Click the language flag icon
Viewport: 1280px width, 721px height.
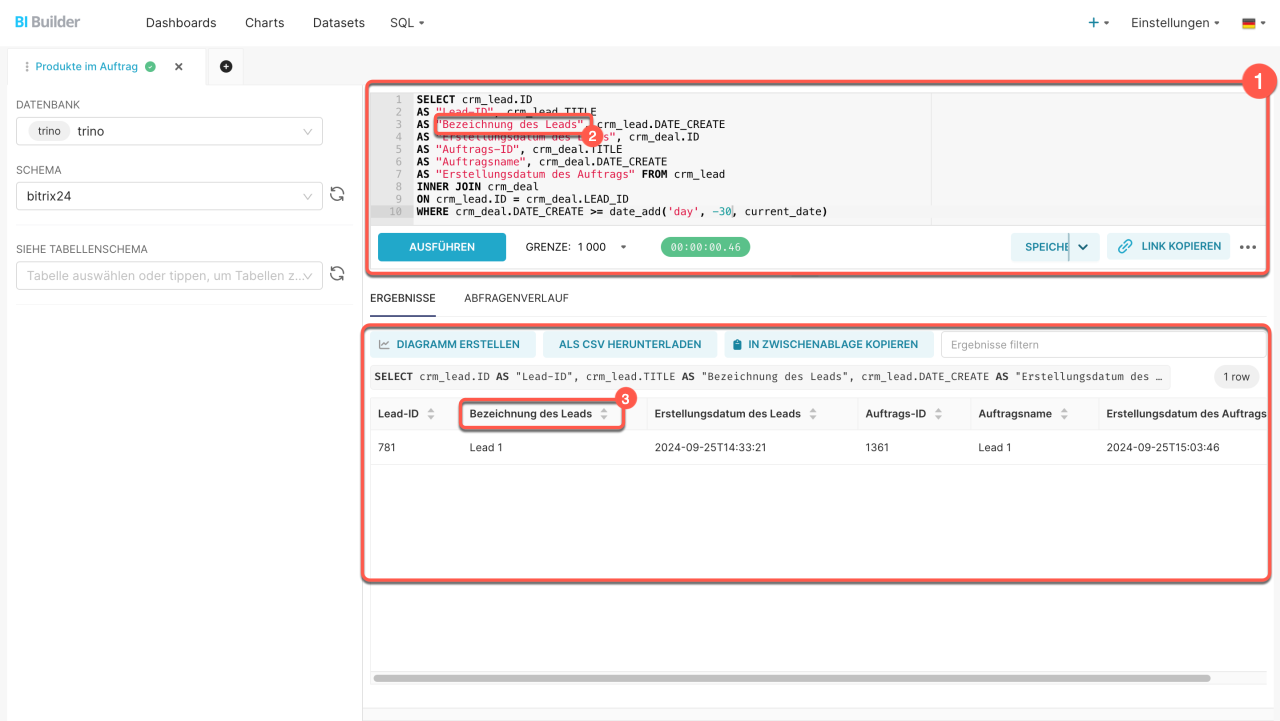[1253, 23]
